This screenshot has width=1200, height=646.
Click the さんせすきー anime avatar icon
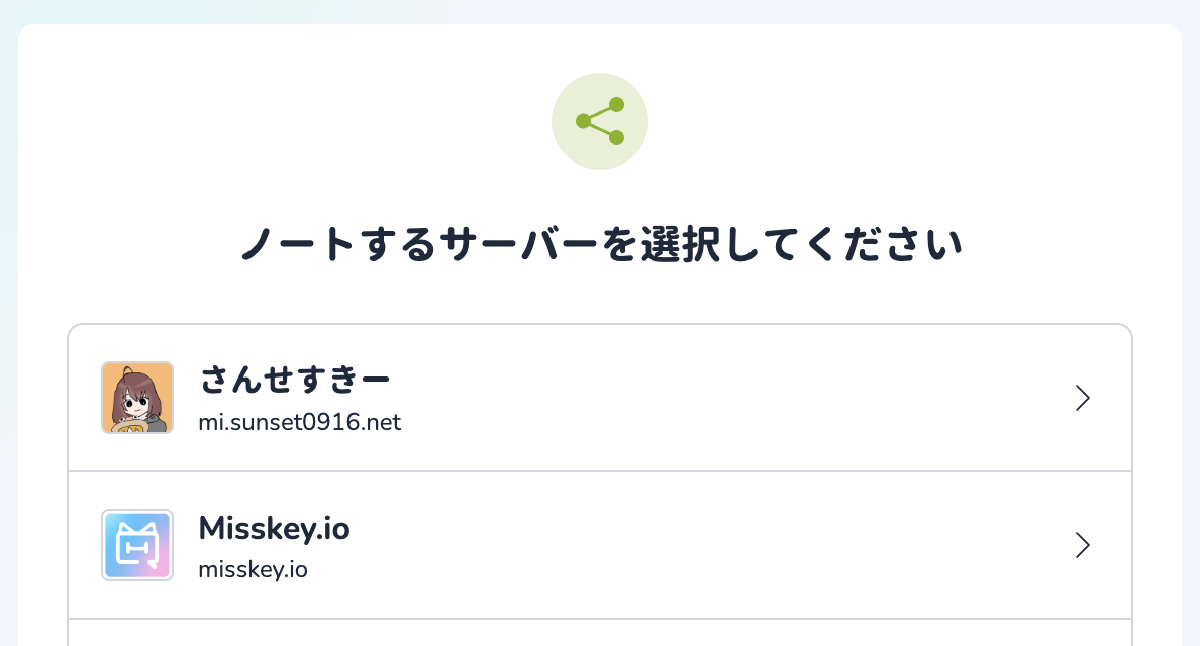[x=137, y=397]
